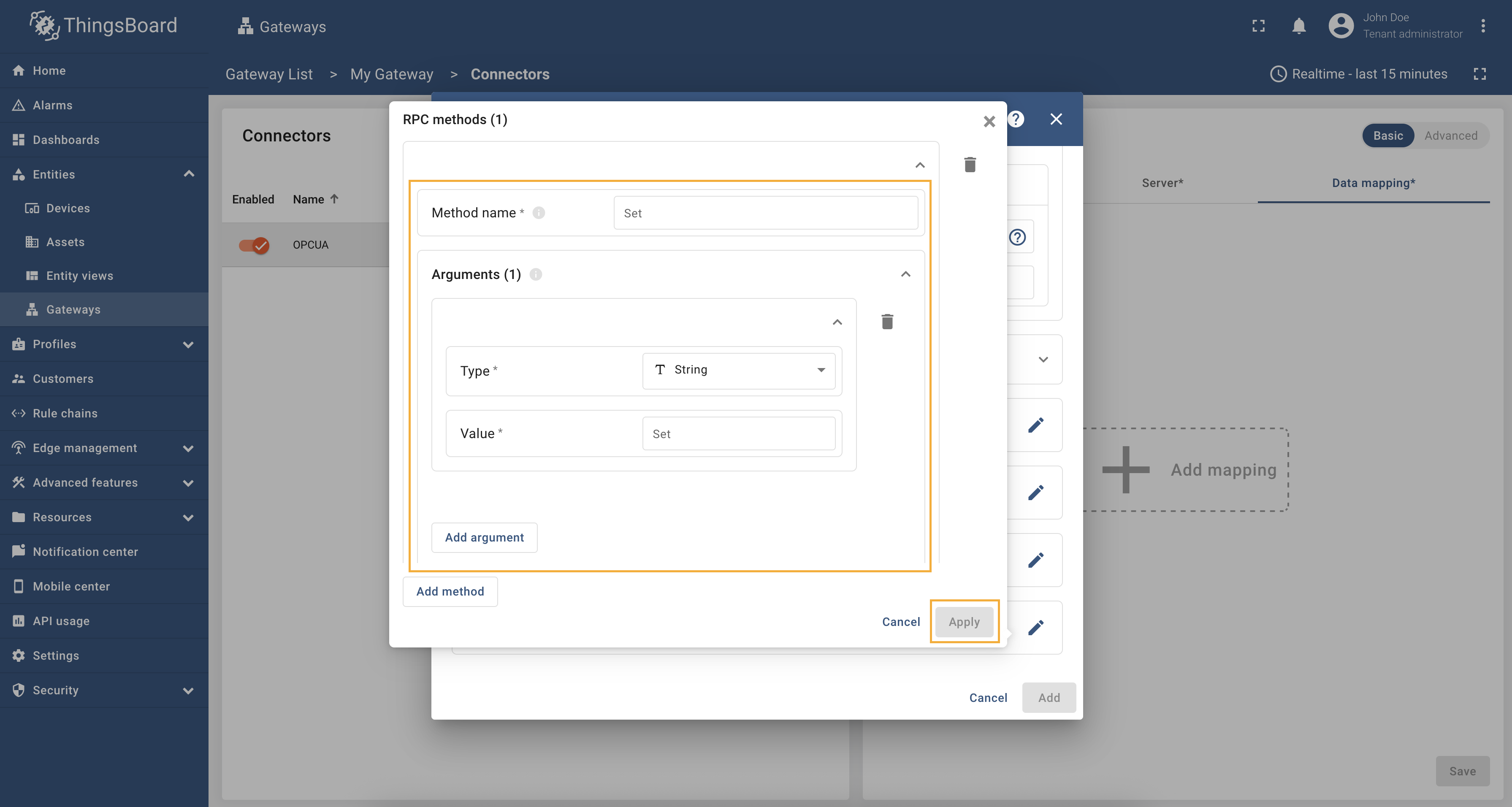Disable the OPCUA connector toggle
This screenshot has width=1512, height=807.
coord(254,245)
